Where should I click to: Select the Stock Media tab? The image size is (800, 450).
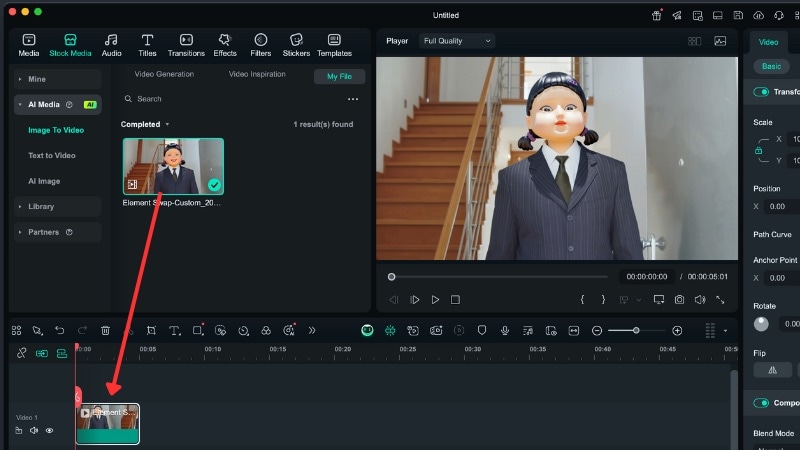[70, 45]
